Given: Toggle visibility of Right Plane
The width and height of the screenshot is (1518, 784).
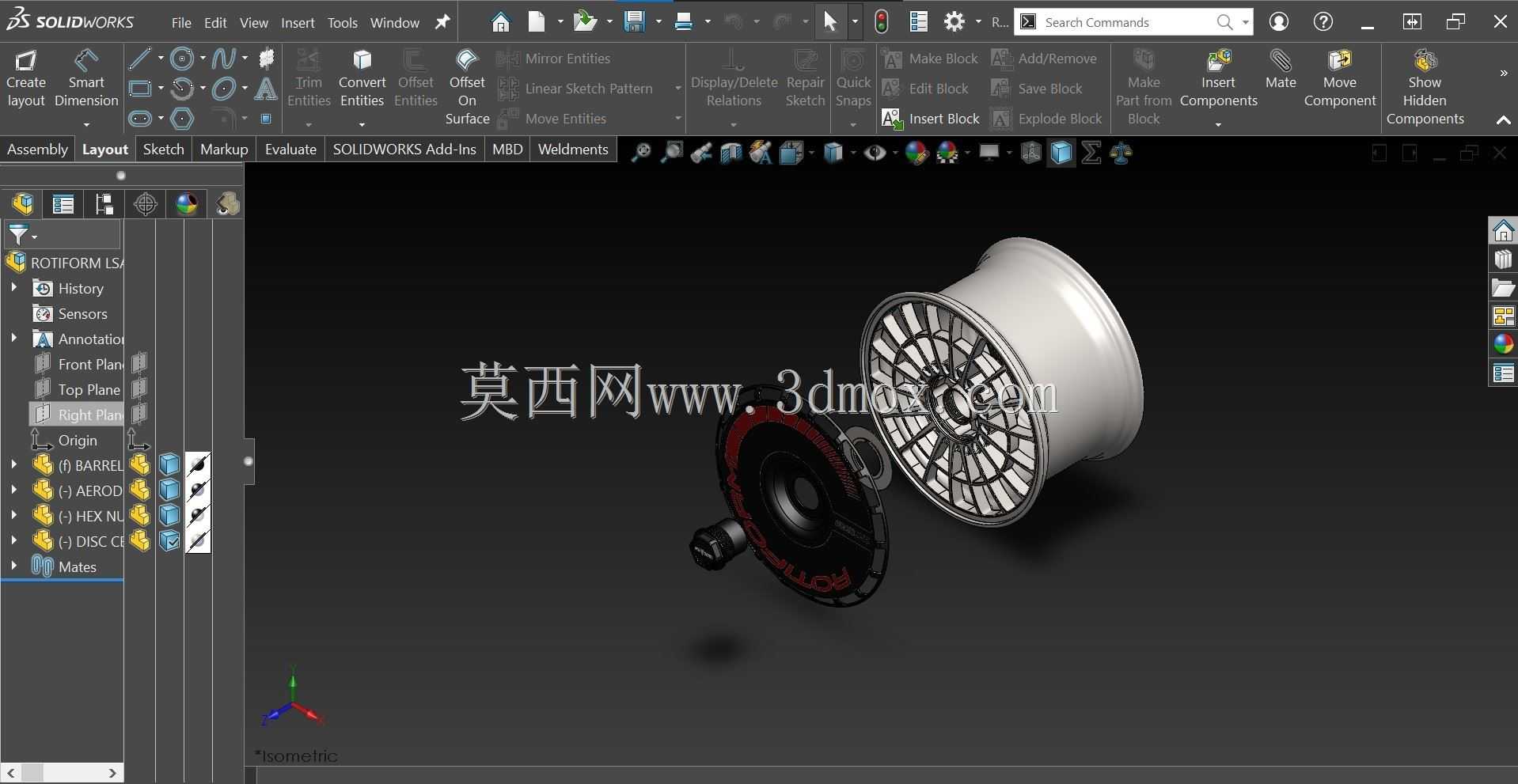Looking at the screenshot, I should (139, 415).
